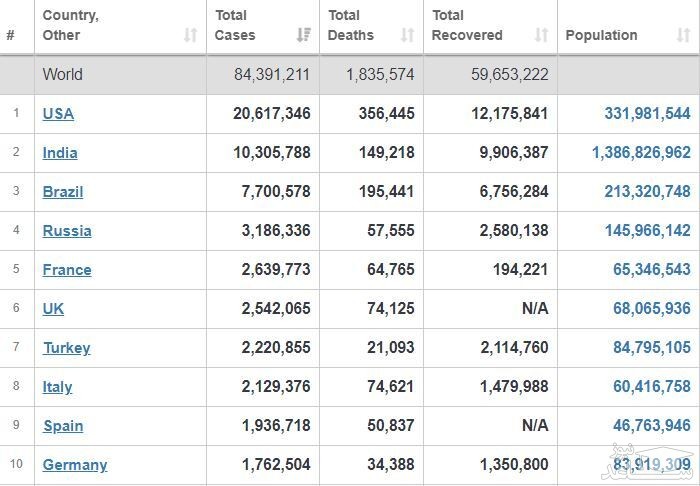Viewport: 700px width, 486px height.
Task: Open the UK country link
Action: [x=54, y=309]
